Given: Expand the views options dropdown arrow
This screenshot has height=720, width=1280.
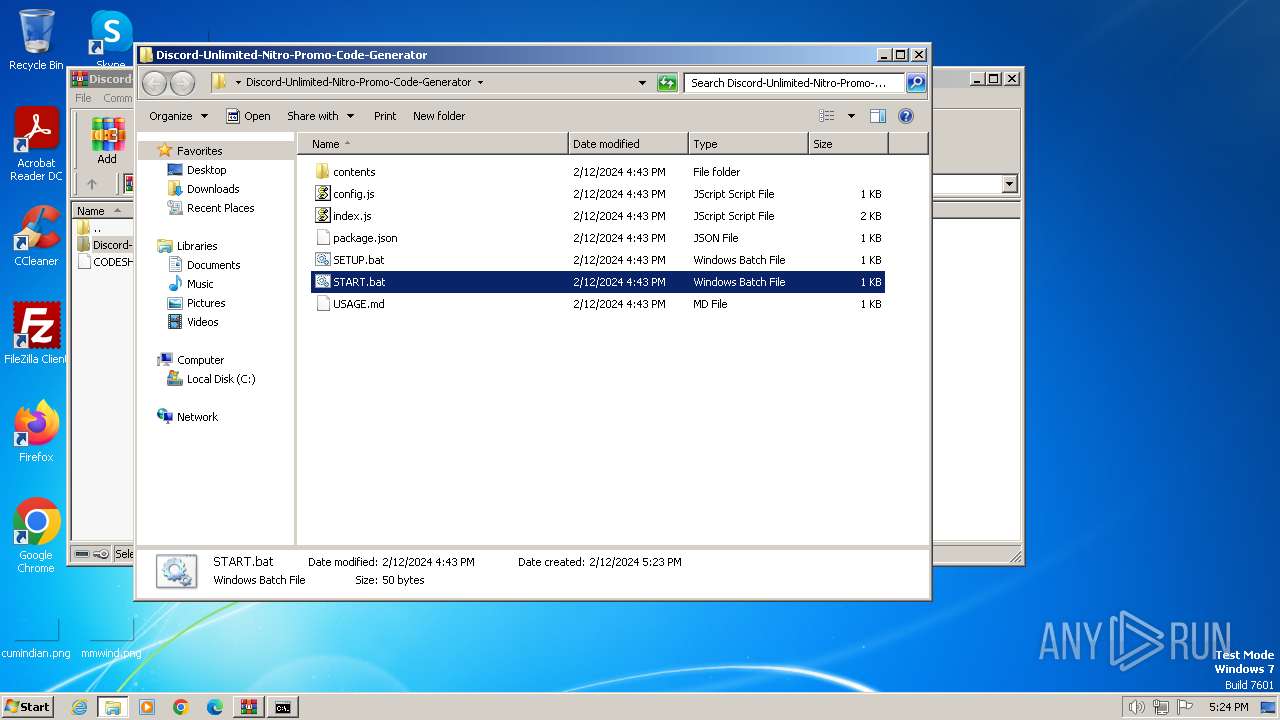Looking at the screenshot, I should click(851, 116).
